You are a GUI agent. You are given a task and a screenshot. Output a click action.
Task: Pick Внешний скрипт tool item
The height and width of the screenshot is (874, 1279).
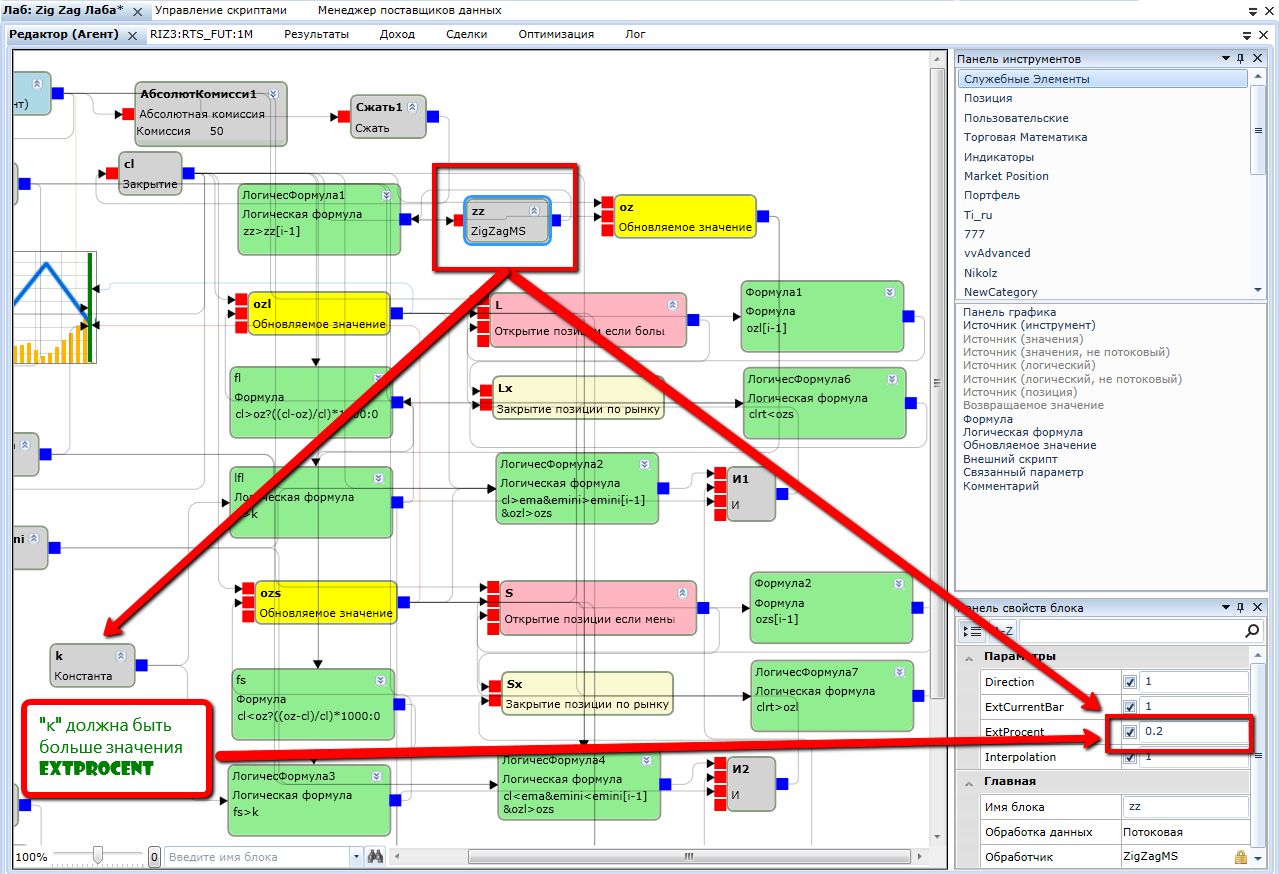click(1009, 459)
